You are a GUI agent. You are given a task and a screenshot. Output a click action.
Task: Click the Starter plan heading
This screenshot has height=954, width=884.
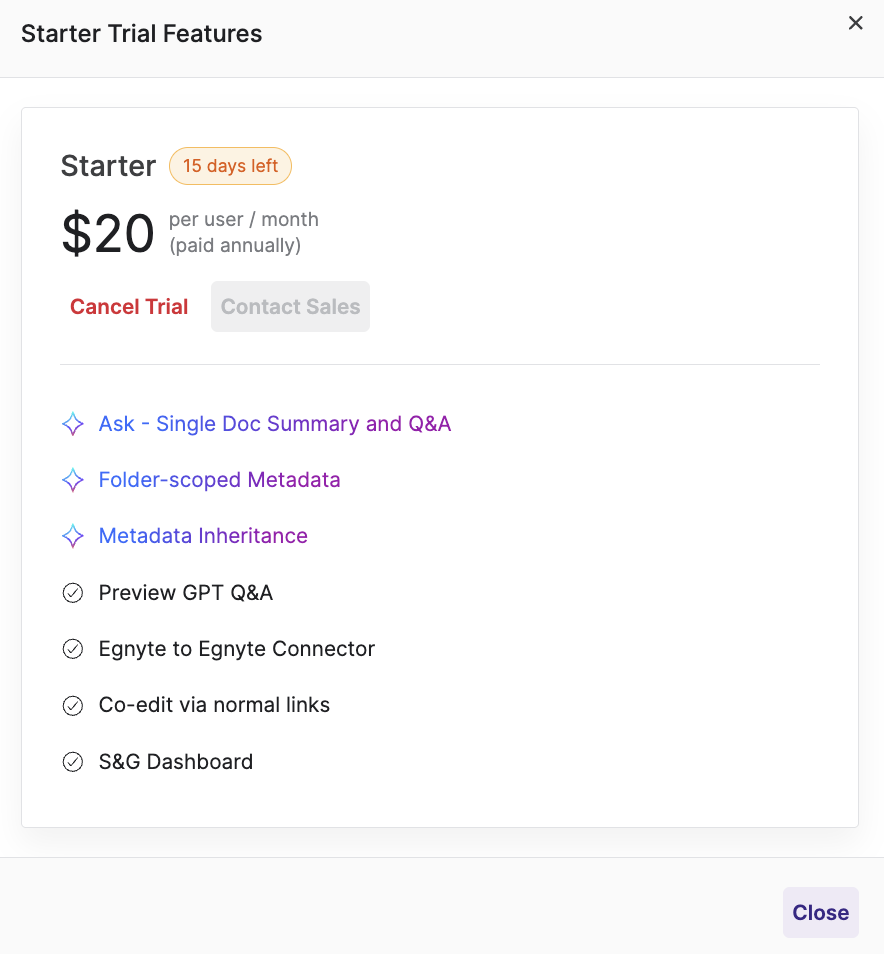click(x=108, y=166)
